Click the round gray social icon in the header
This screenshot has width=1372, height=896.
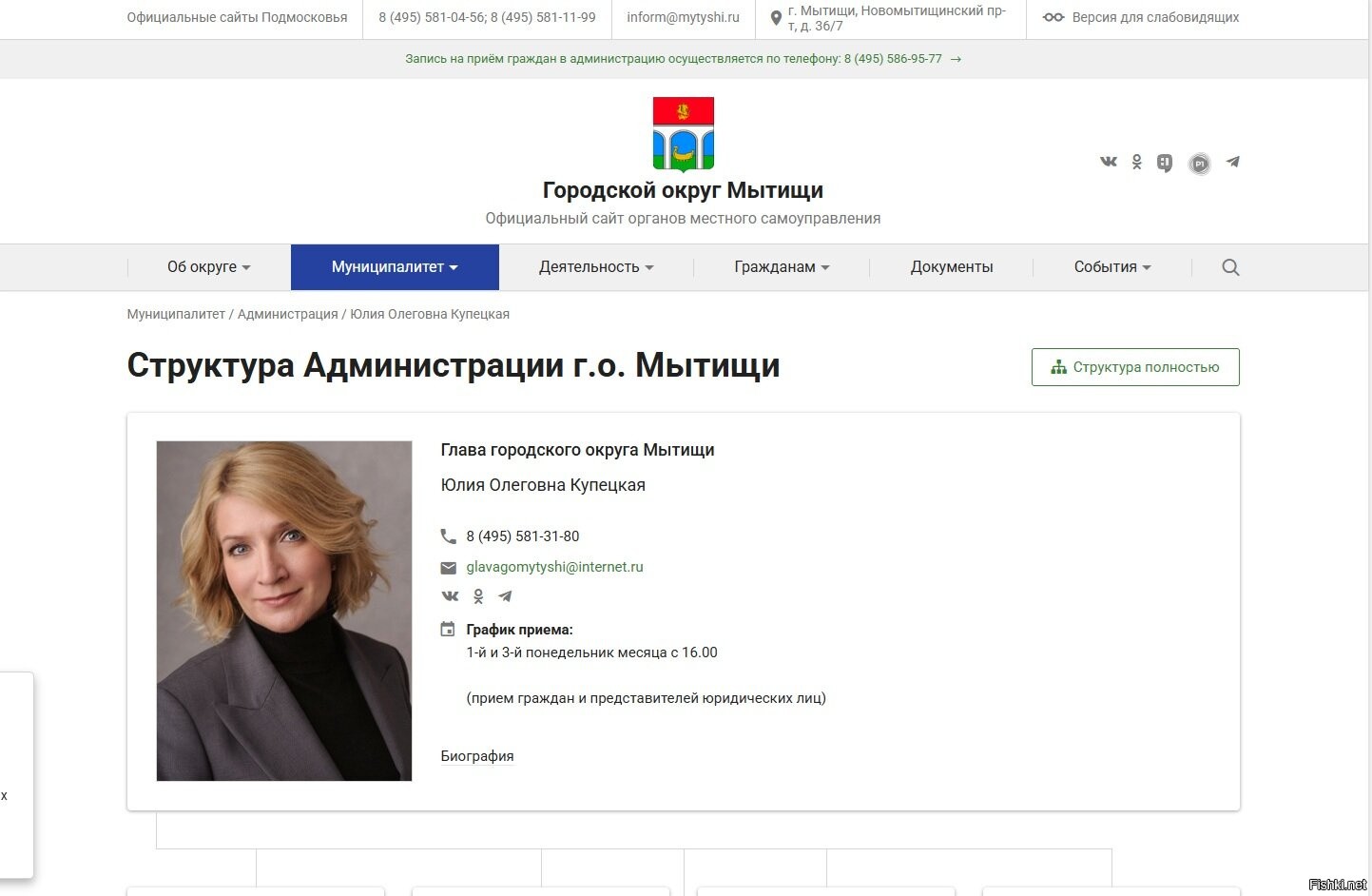(1200, 164)
